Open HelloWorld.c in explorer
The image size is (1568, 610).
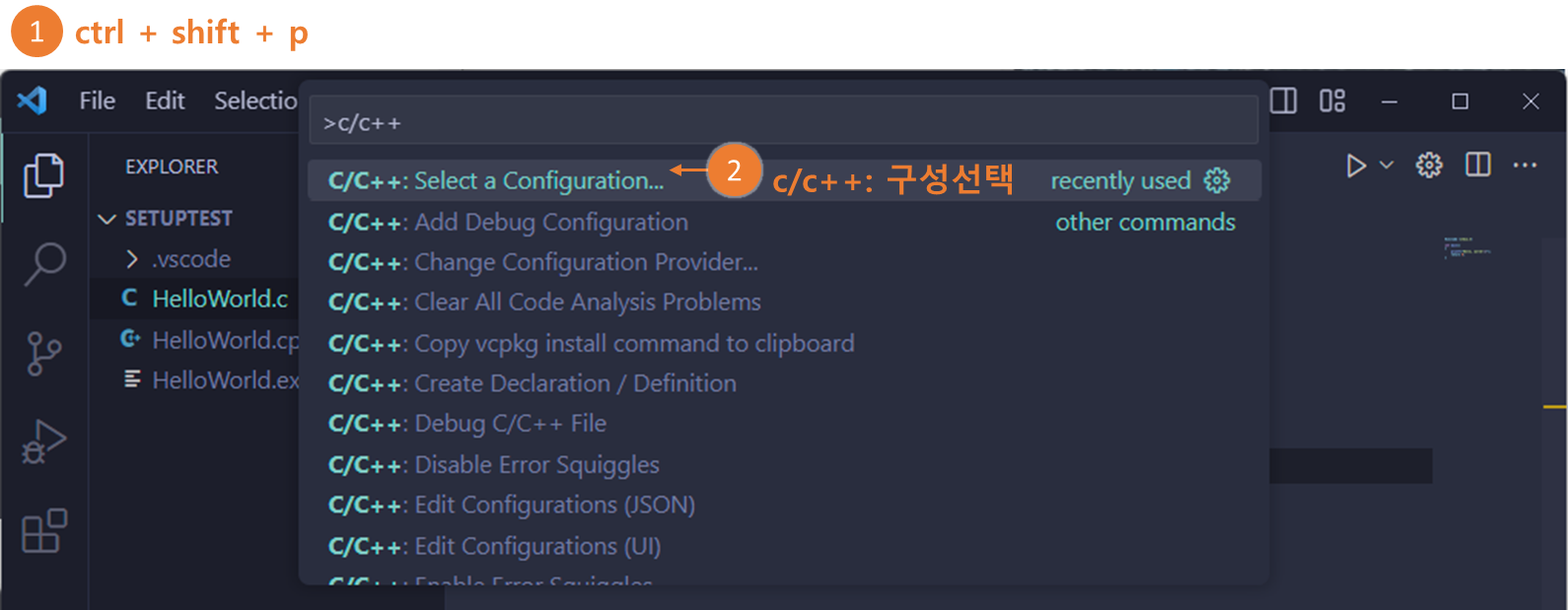(x=194, y=299)
